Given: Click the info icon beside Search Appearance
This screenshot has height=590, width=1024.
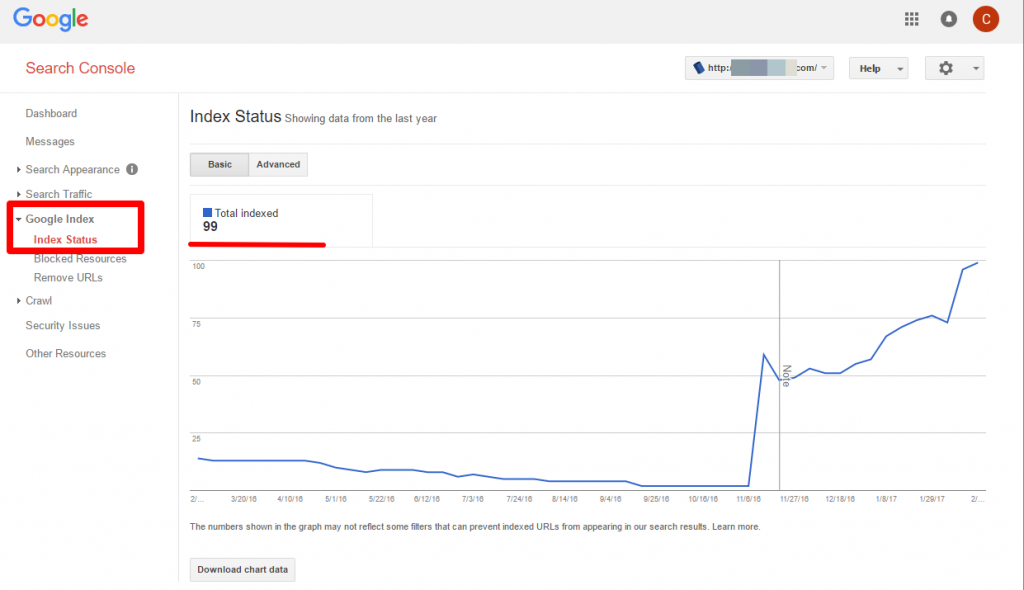Looking at the screenshot, I should [x=131, y=169].
